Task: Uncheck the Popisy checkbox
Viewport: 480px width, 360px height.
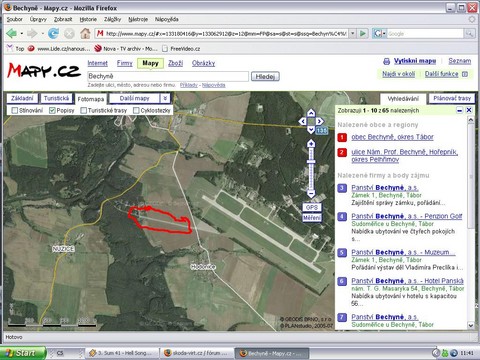Action: tap(52, 110)
